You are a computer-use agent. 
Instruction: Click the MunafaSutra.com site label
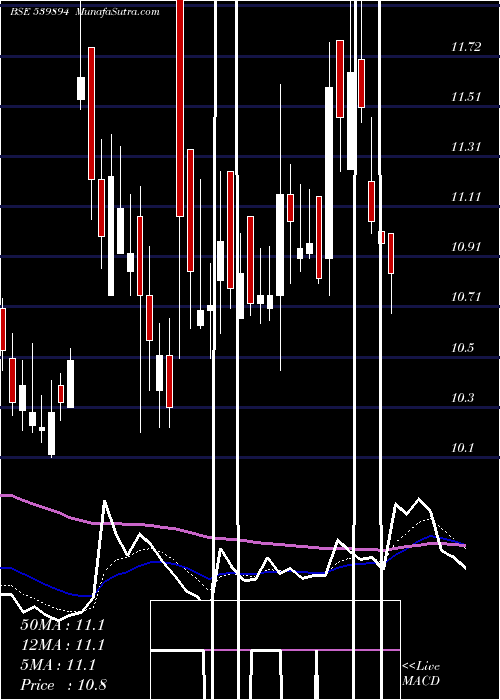117,12
